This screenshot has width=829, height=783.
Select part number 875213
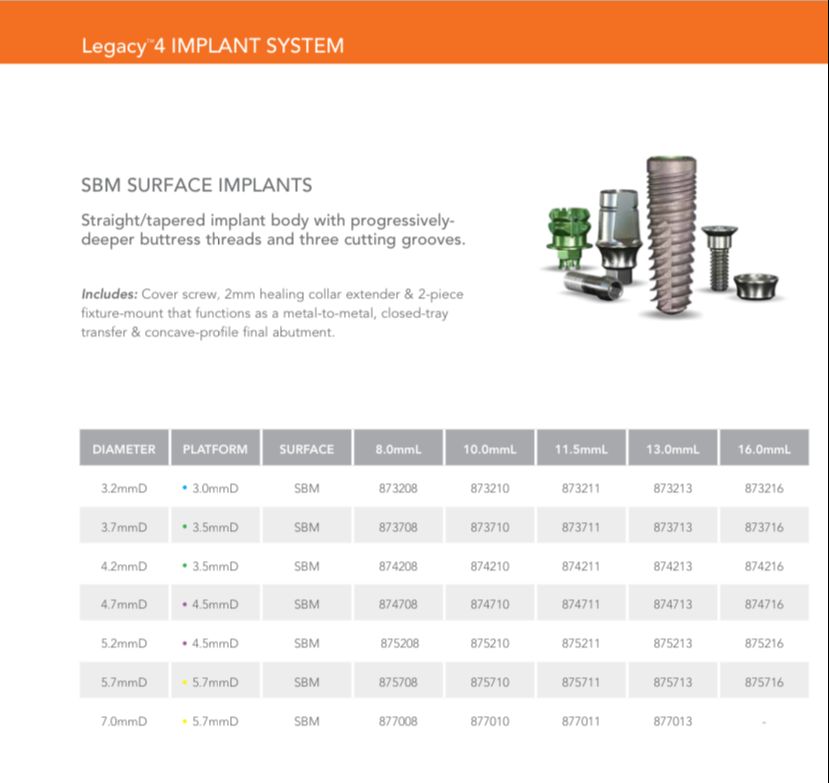(673, 643)
